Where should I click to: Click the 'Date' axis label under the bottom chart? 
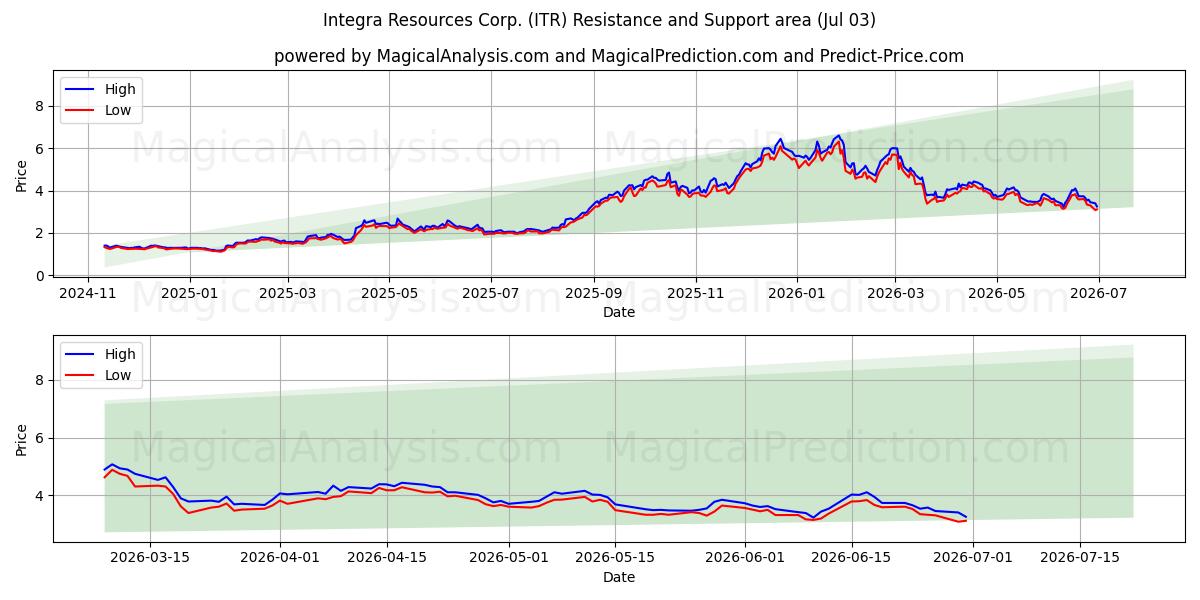[619, 577]
